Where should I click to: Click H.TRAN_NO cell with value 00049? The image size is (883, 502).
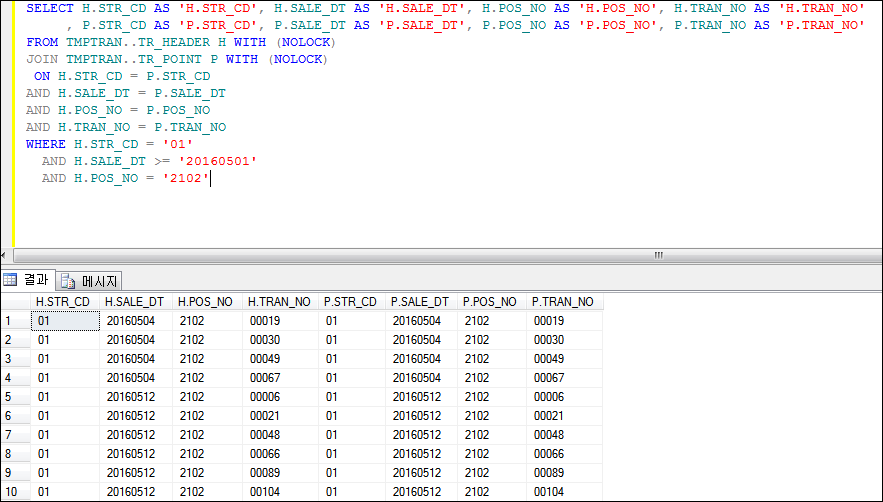[280, 359]
